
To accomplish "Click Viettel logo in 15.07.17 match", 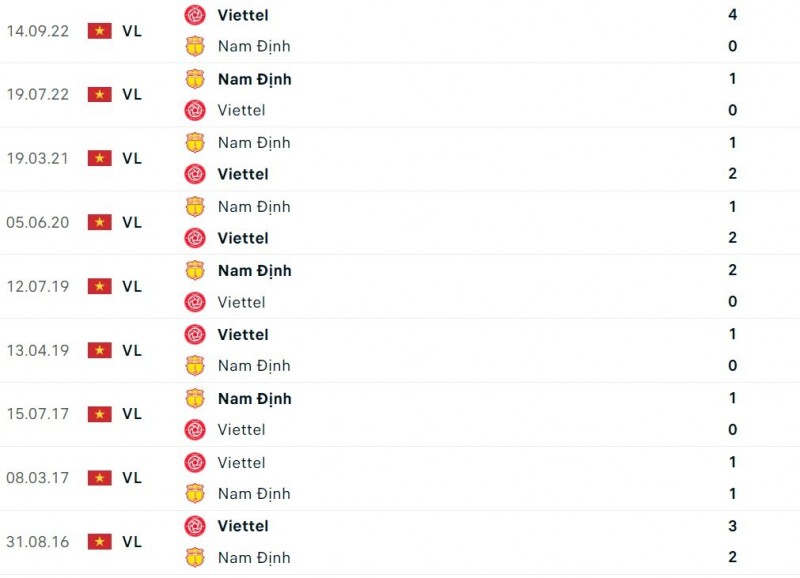I will click(x=195, y=430).
